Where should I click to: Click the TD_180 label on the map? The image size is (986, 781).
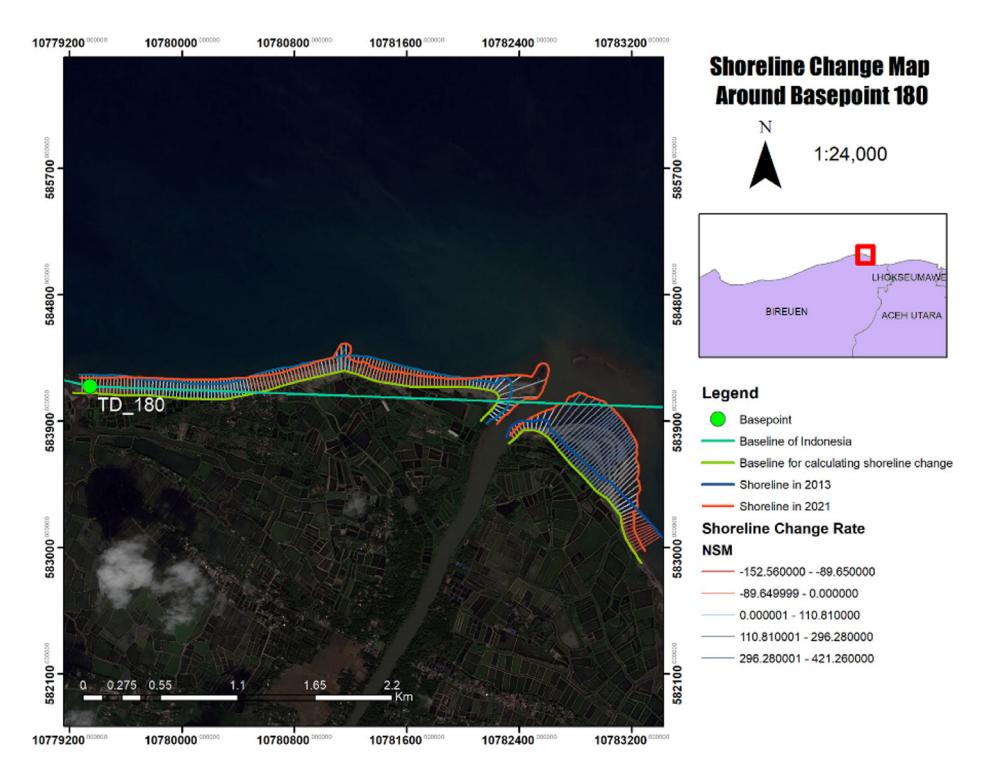pos(131,404)
